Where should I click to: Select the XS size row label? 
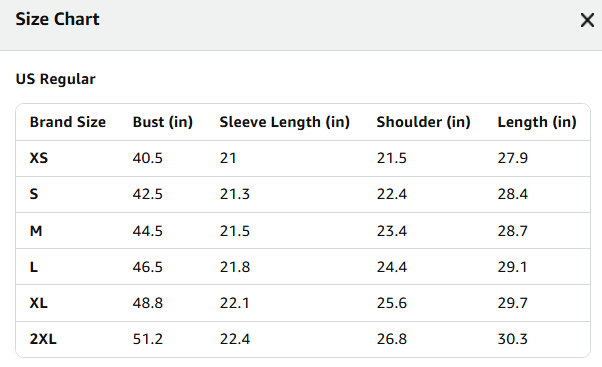click(x=39, y=158)
